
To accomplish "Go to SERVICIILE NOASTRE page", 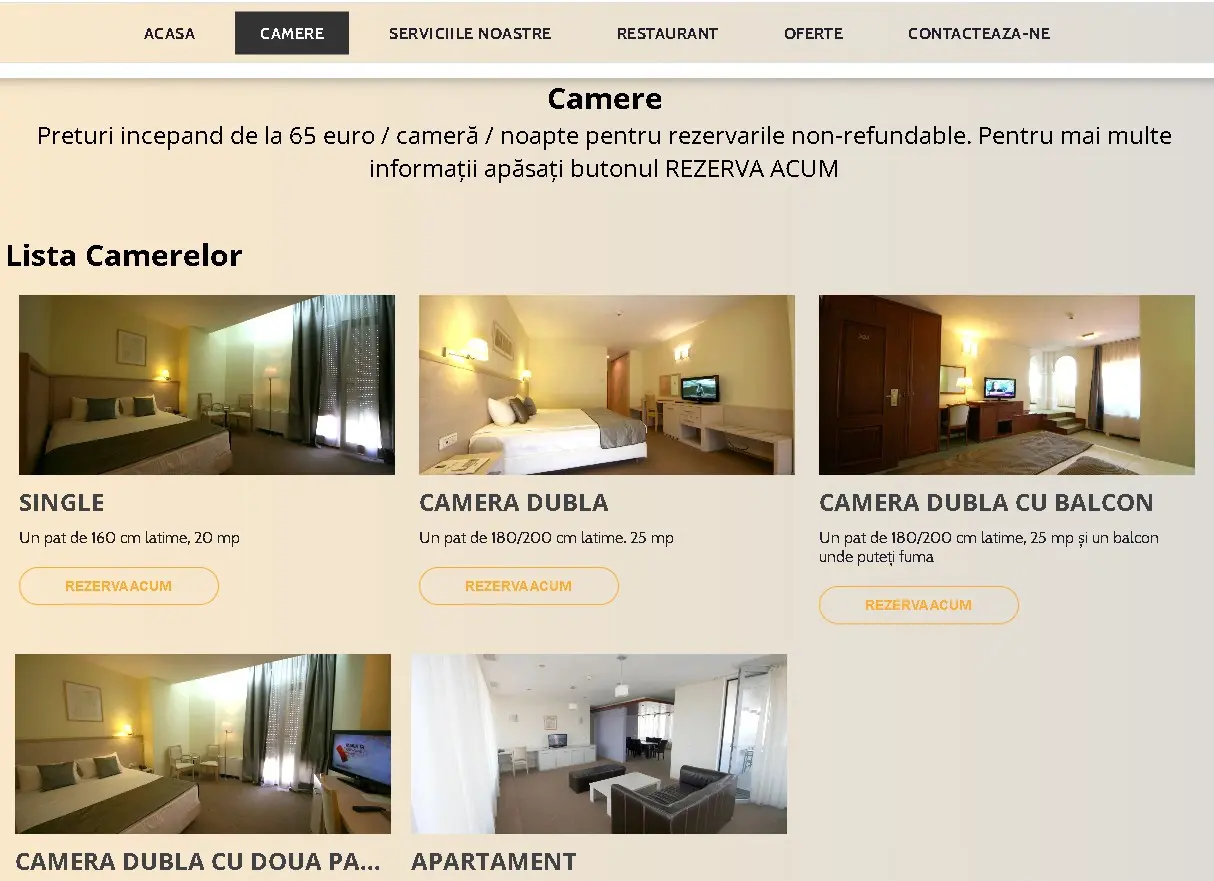I will (x=470, y=33).
